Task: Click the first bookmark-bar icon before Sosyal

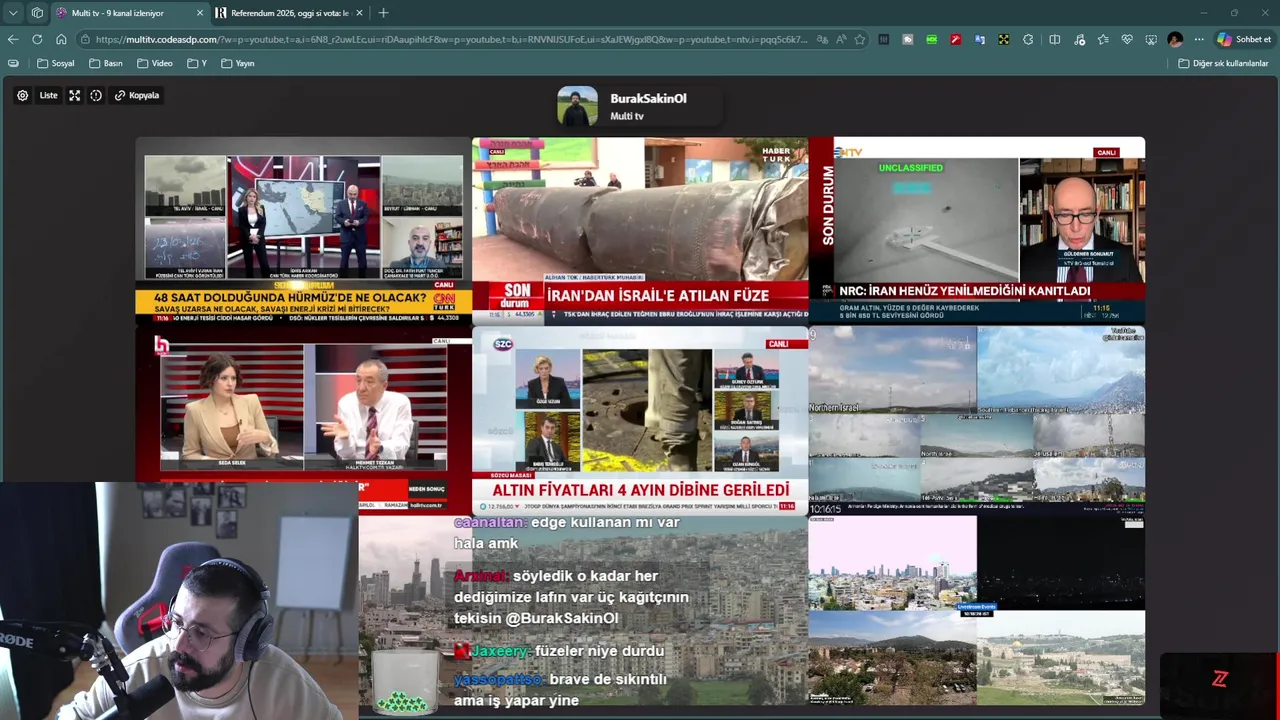Action: pyautogui.click(x=13, y=63)
